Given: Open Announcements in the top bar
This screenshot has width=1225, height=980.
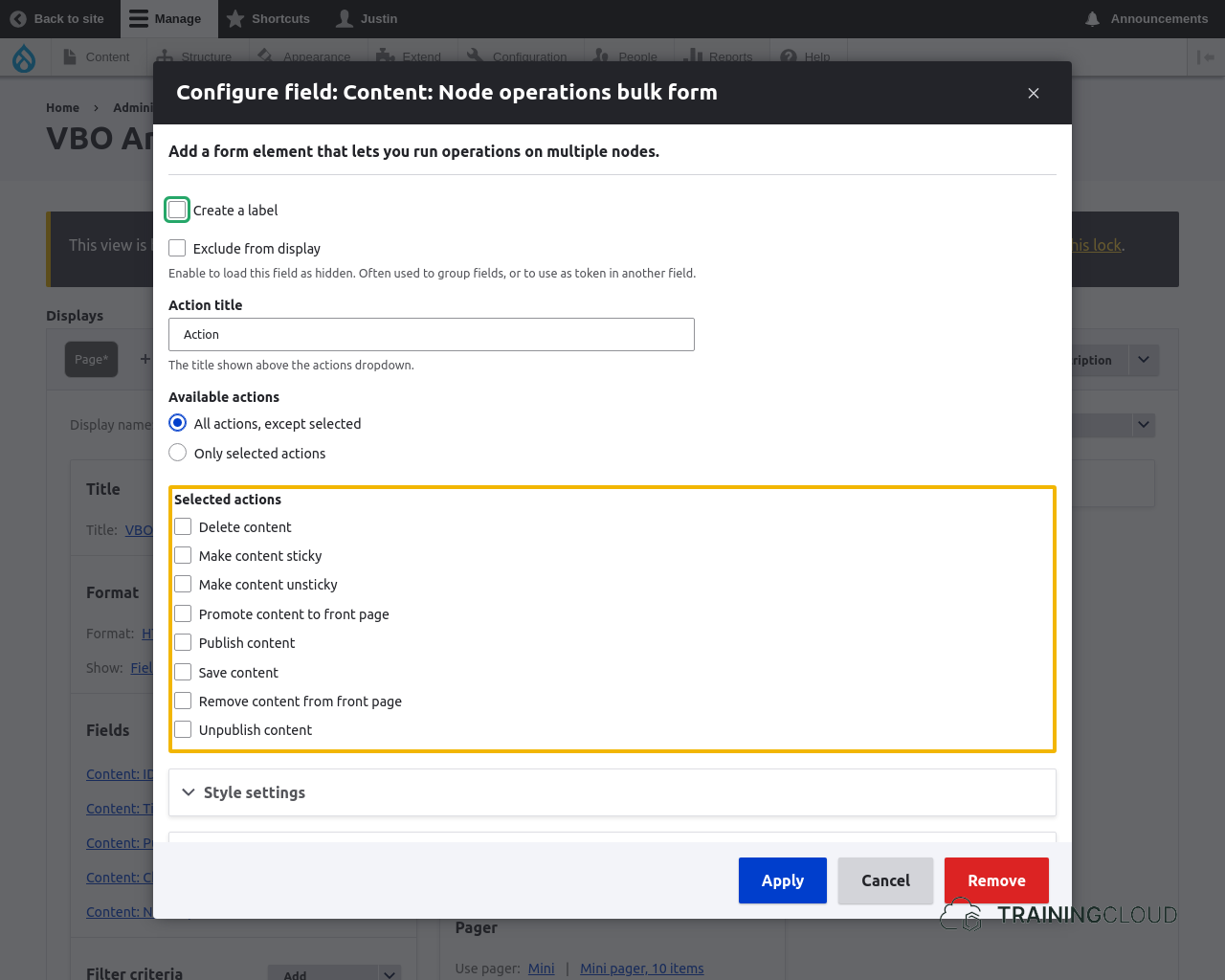Looking at the screenshot, I should [x=1147, y=18].
